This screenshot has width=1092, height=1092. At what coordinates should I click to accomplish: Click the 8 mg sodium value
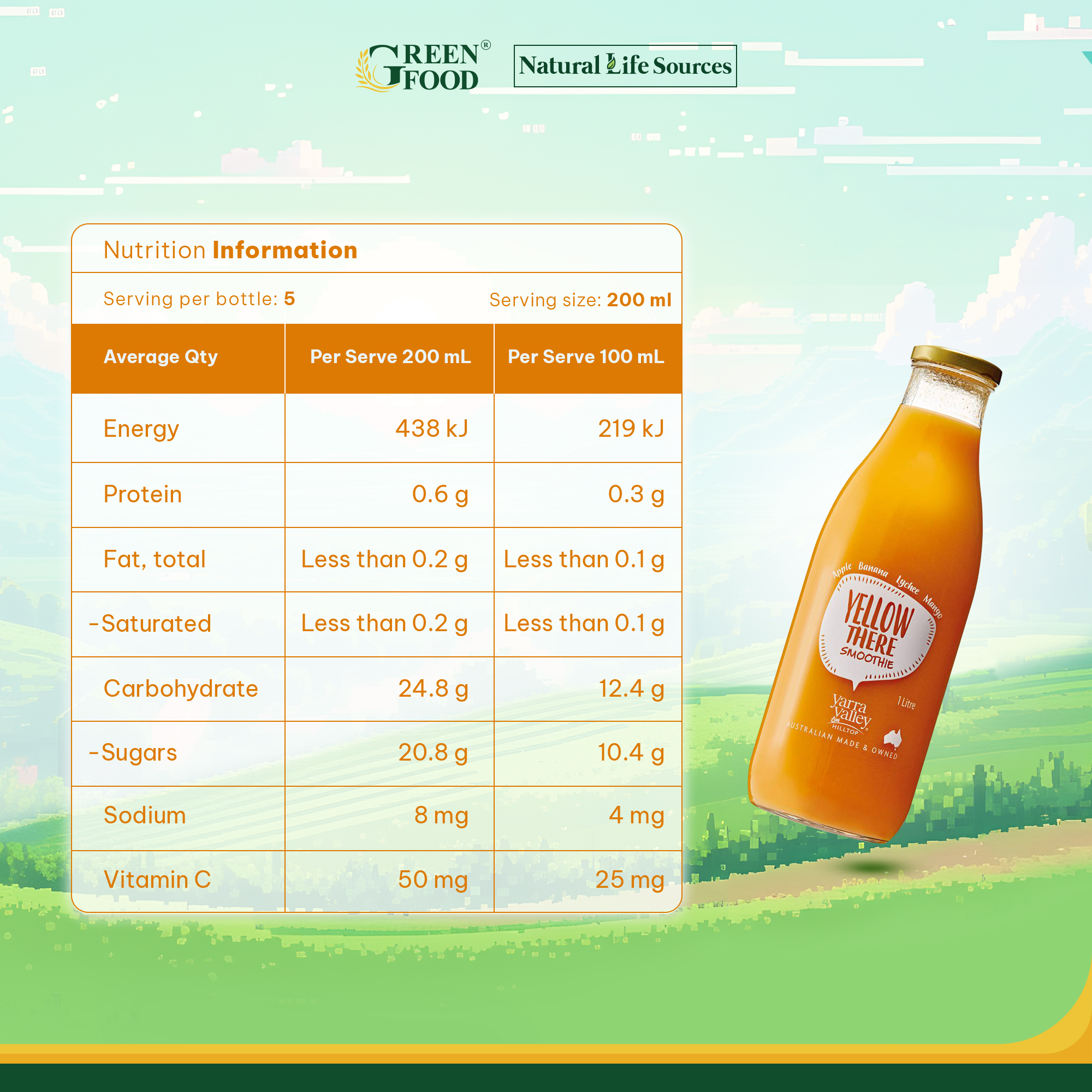(x=441, y=816)
